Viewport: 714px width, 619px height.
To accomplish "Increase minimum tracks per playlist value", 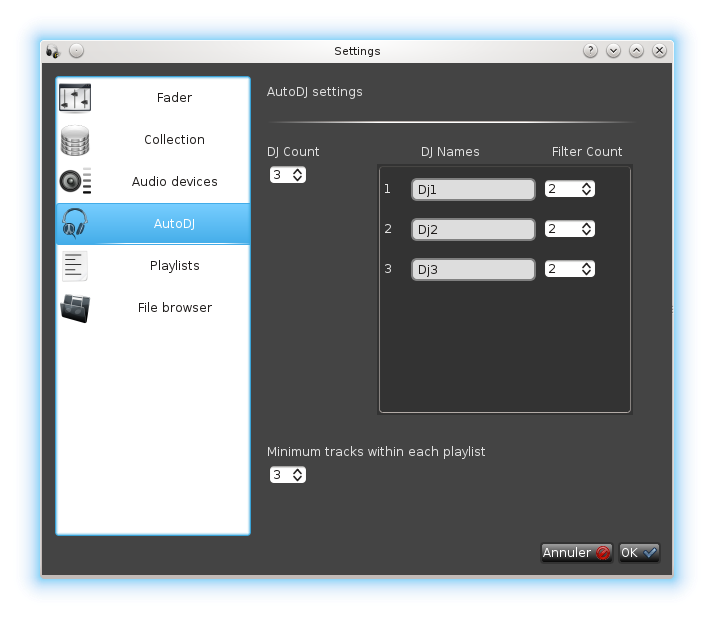I will tap(297, 471).
